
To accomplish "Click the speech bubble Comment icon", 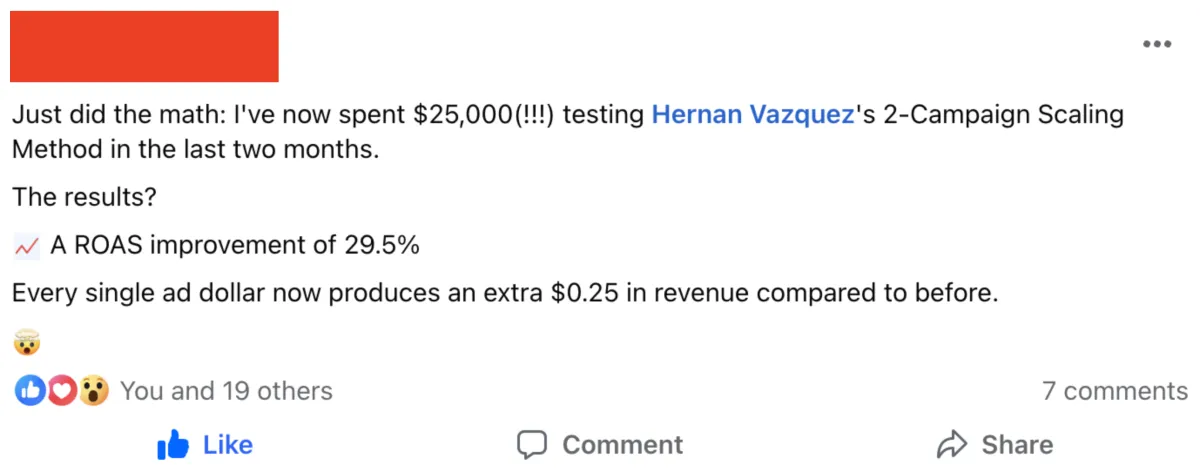I will (532, 444).
